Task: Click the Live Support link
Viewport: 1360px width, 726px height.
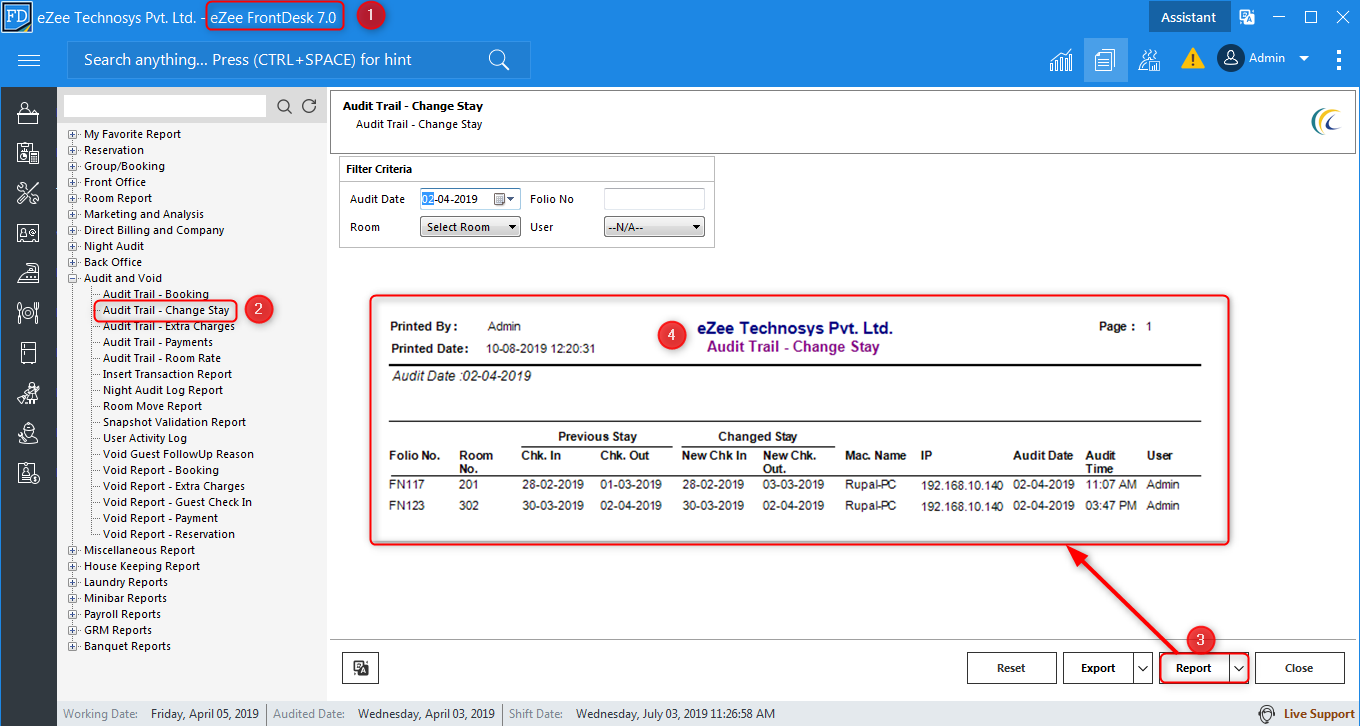Action: click(1319, 714)
